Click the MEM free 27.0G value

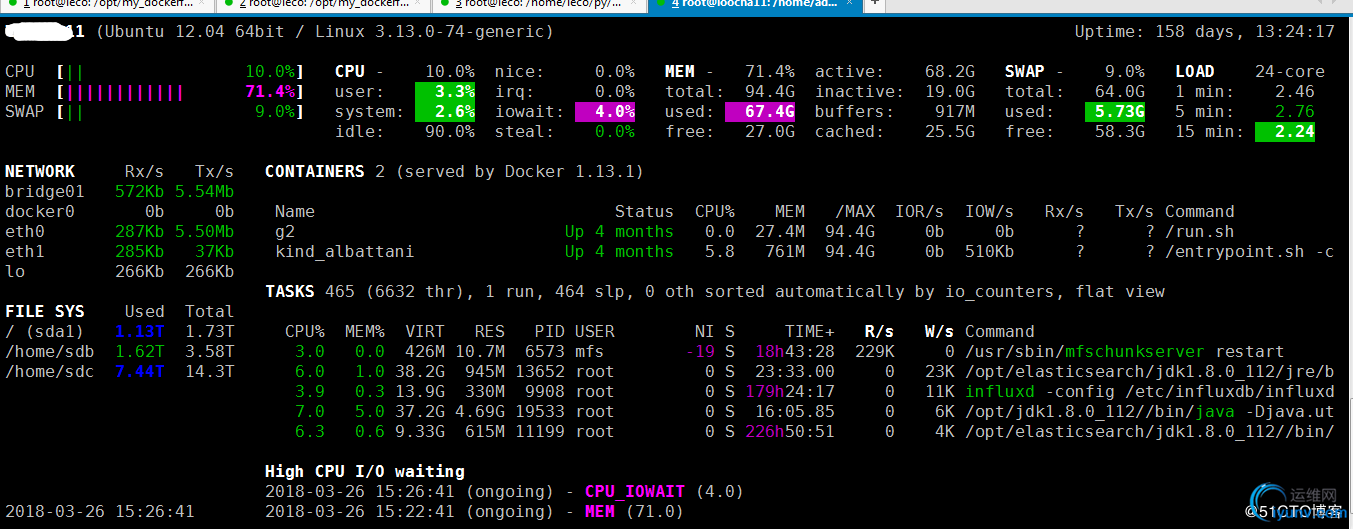(x=770, y=132)
